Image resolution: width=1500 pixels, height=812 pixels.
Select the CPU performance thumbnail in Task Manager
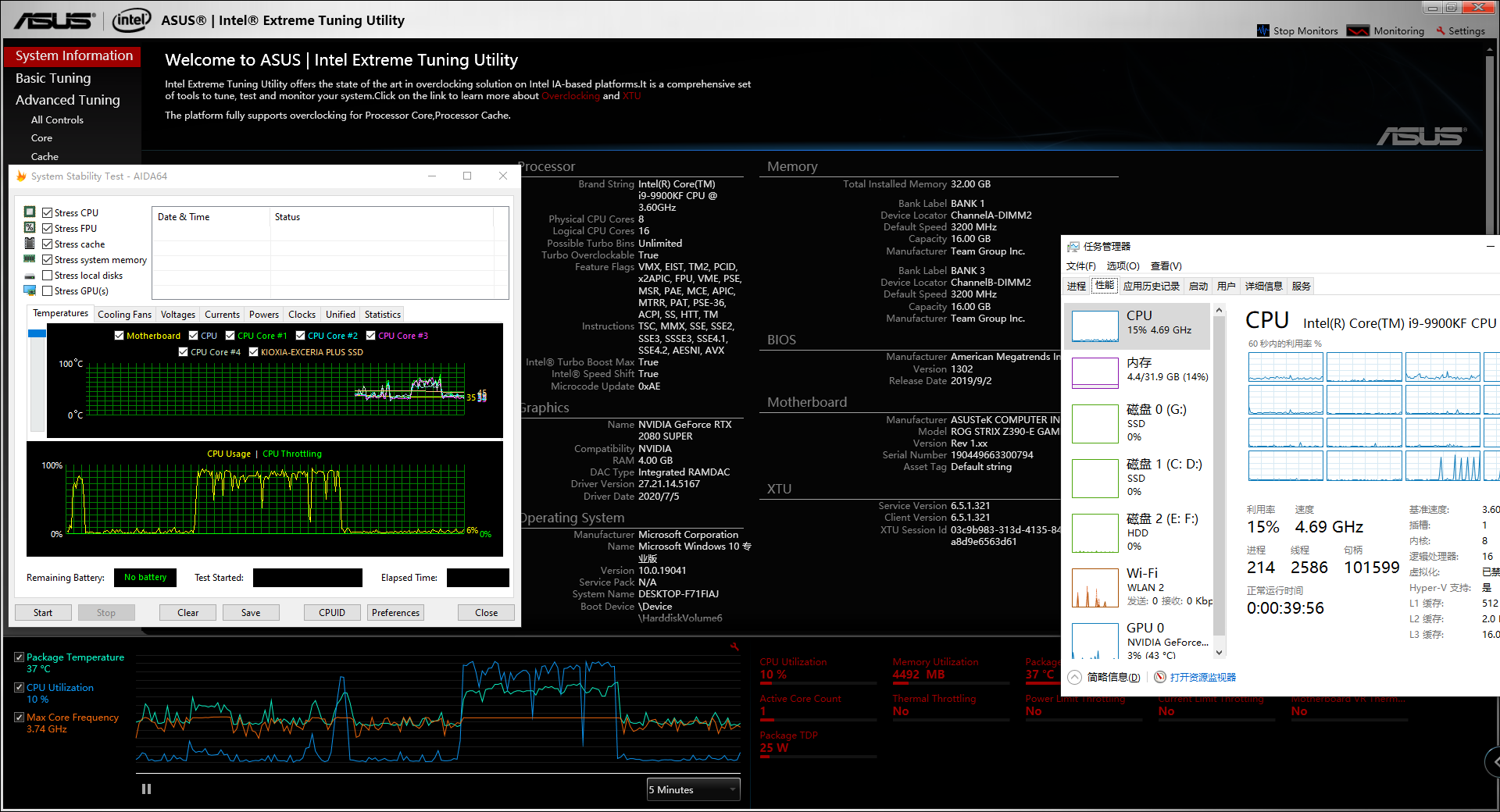(x=1095, y=326)
